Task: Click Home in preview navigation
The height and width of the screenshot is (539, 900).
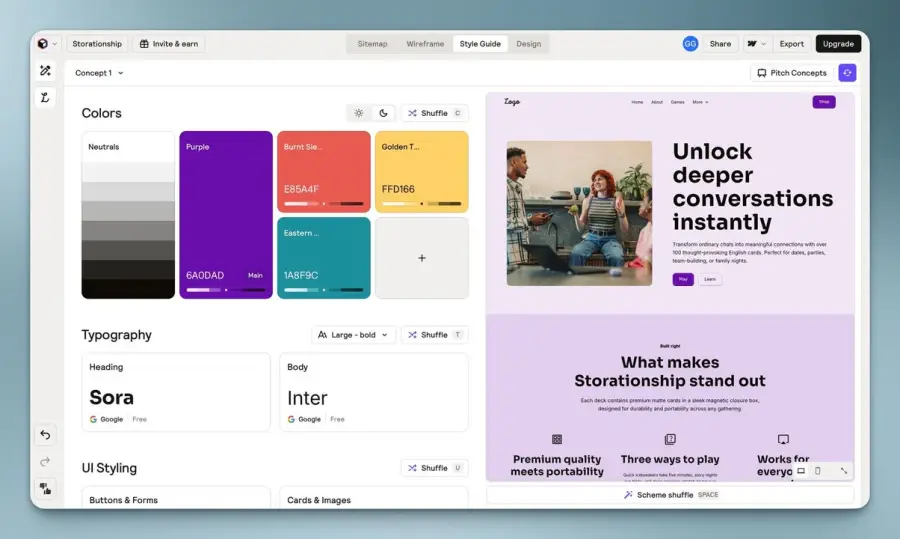Action: click(637, 102)
